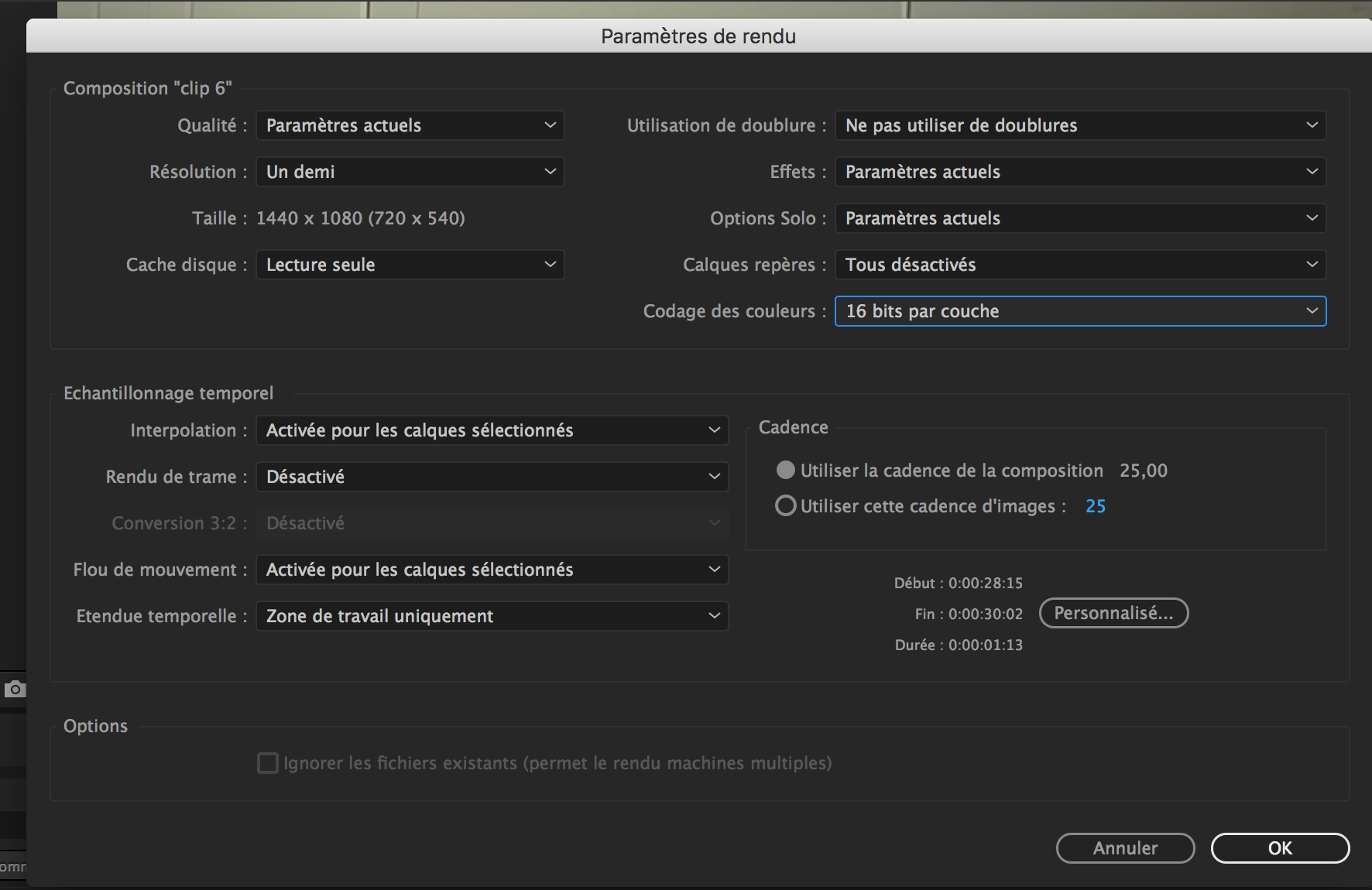The height and width of the screenshot is (890, 1372).
Task: Open the Codage des couleurs dropdown
Action: coord(1080,311)
